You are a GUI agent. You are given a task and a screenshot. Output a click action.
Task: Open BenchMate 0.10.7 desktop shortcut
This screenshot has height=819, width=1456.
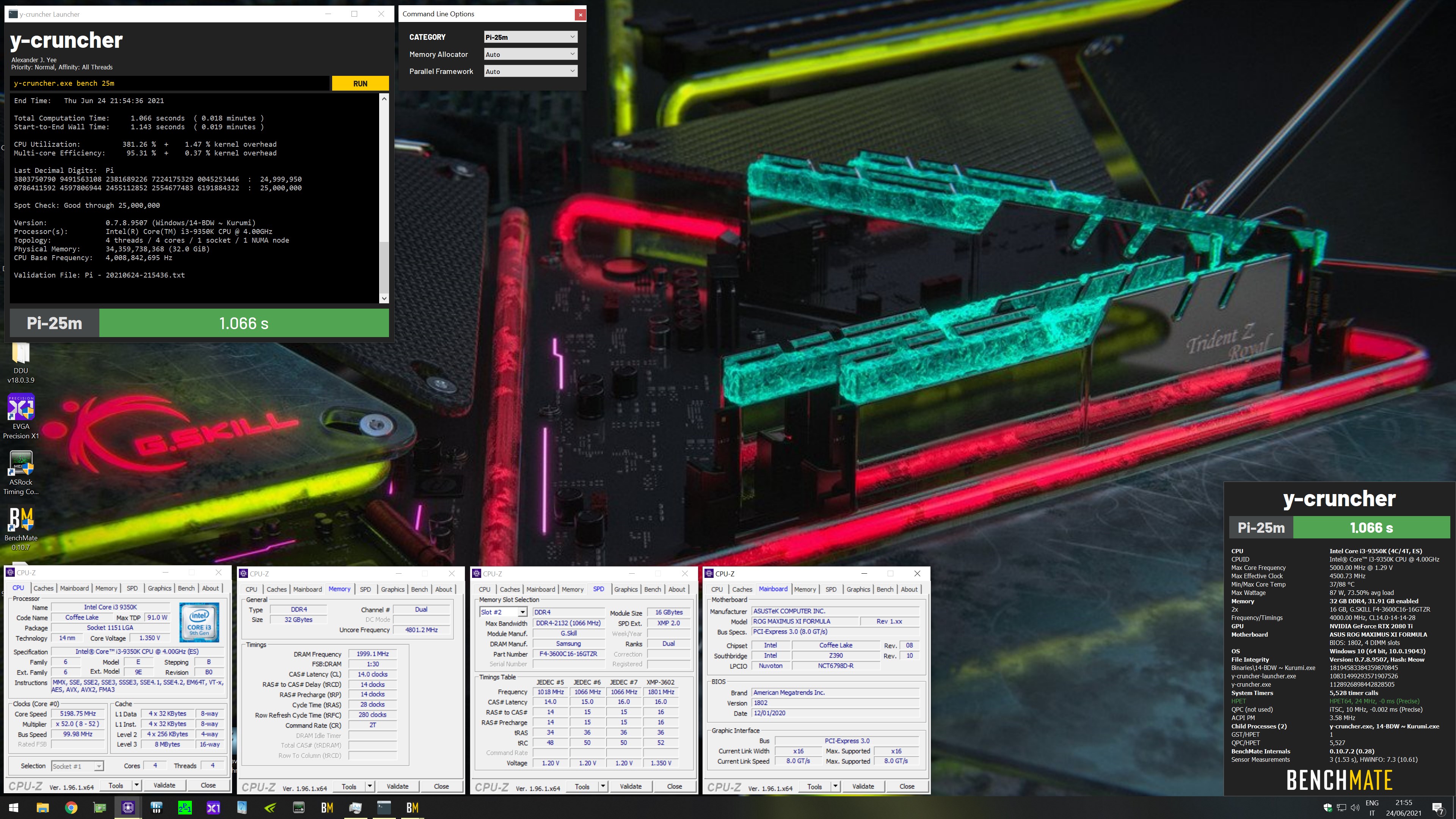21,529
